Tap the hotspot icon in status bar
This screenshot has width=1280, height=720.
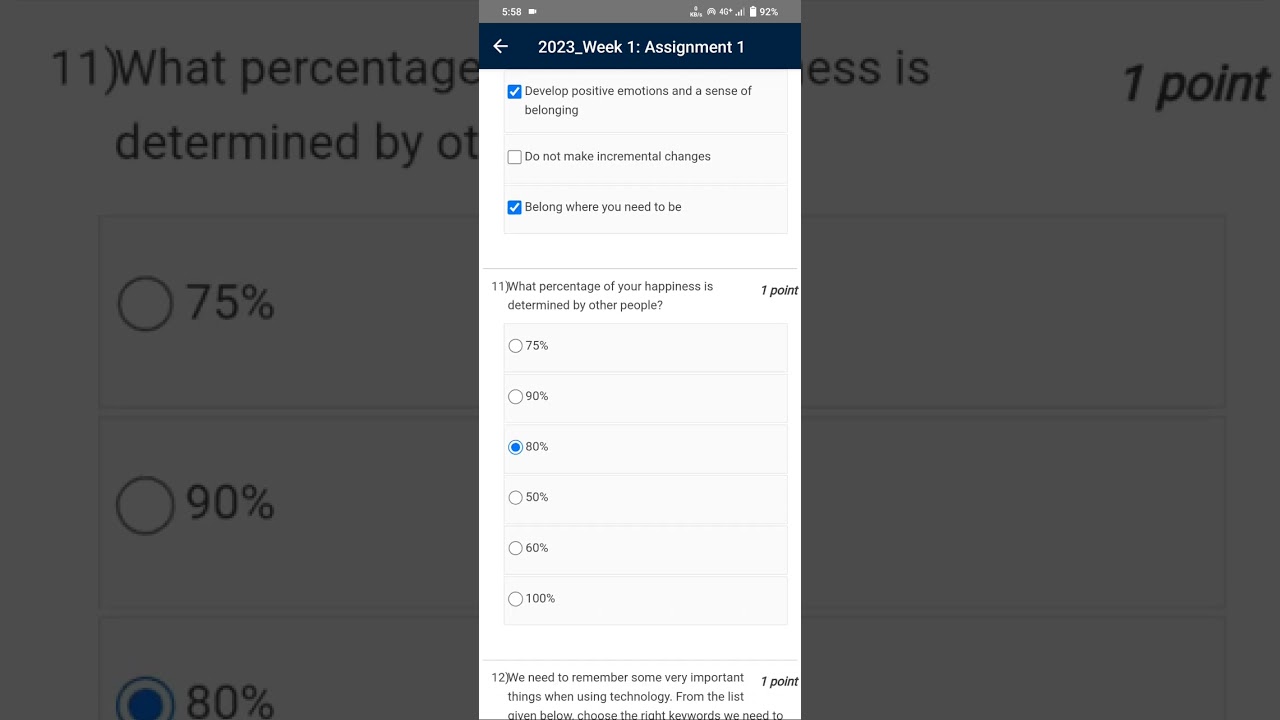click(x=711, y=12)
